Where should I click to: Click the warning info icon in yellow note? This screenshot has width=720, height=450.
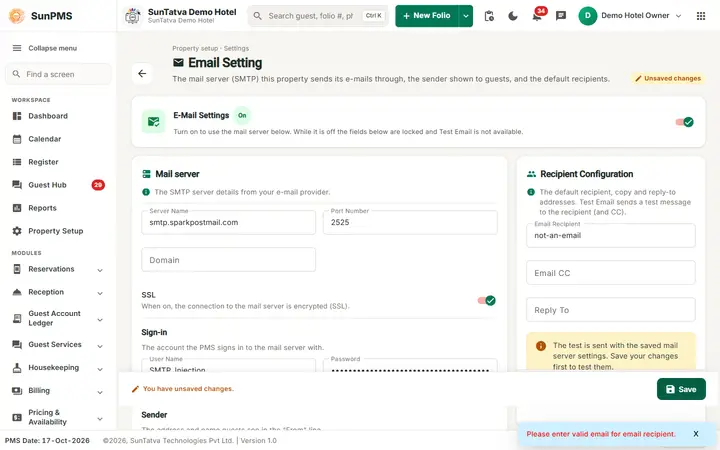pos(541,346)
